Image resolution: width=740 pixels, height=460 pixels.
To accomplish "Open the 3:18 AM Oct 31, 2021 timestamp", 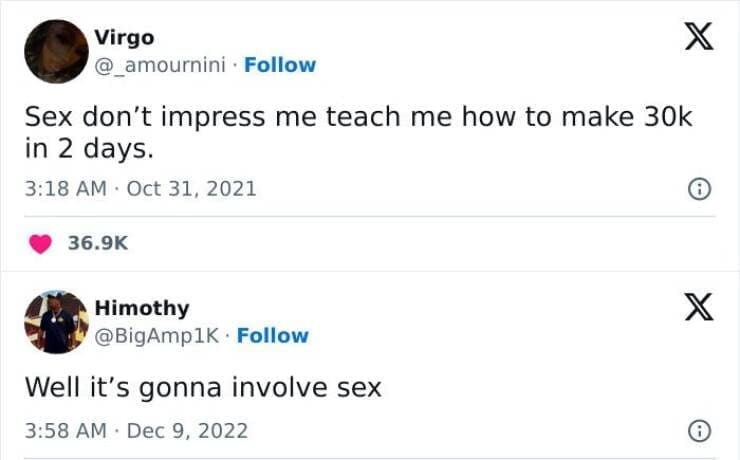I will (x=140, y=188).
